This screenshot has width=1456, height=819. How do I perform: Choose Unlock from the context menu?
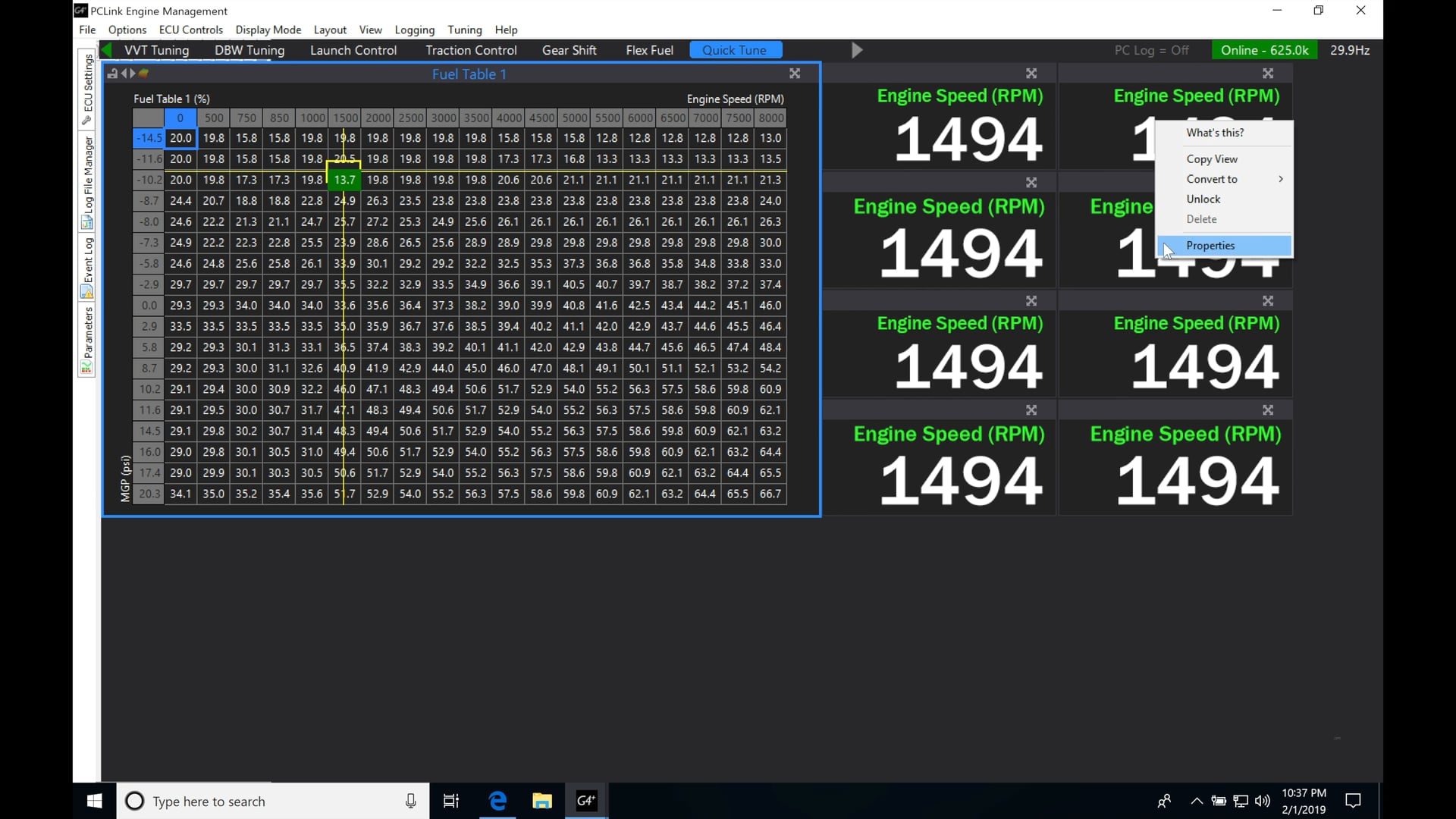point(1203,199)
